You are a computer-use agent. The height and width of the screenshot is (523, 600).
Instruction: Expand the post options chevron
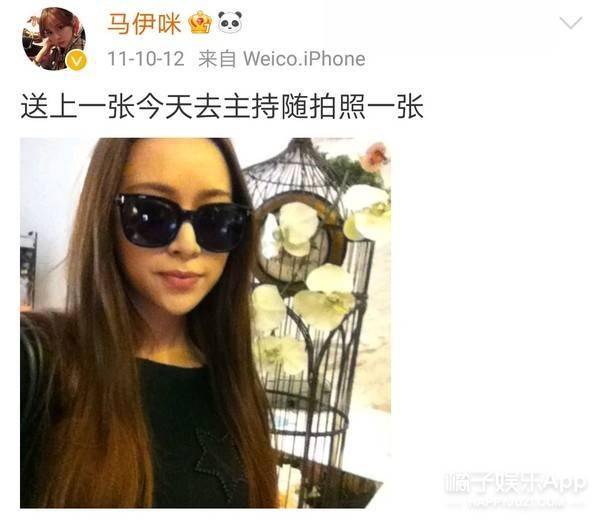tap(571, 22)
